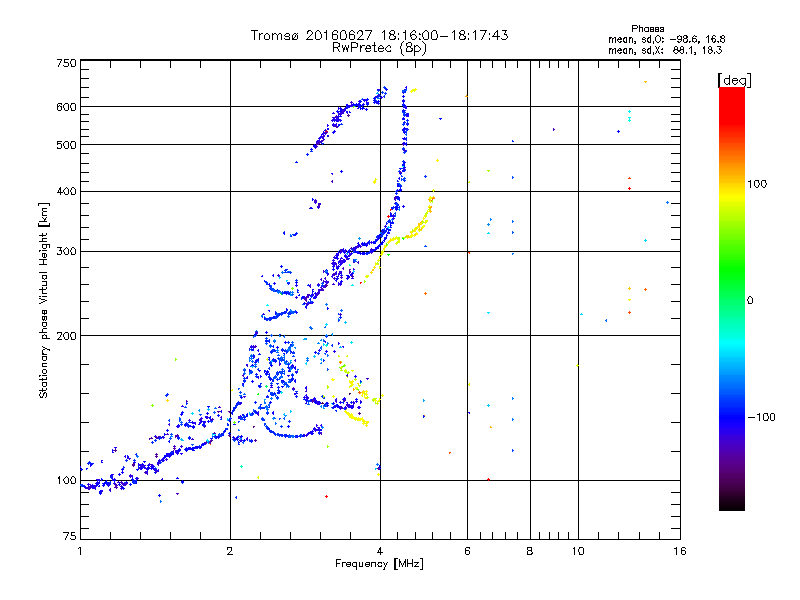Click the y-axis tick label '100'
This screenshot has width=800, height=600.
tap(66, 480)
